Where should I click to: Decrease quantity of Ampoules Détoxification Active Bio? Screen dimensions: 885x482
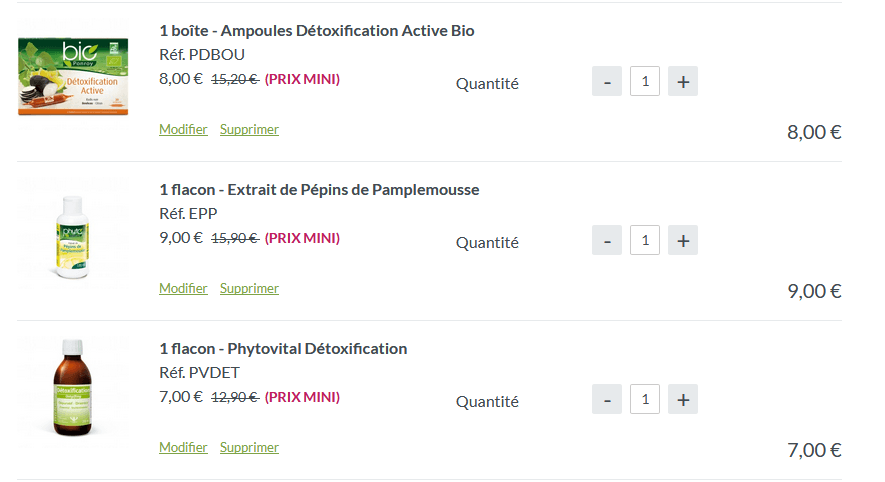pos(607,82)
